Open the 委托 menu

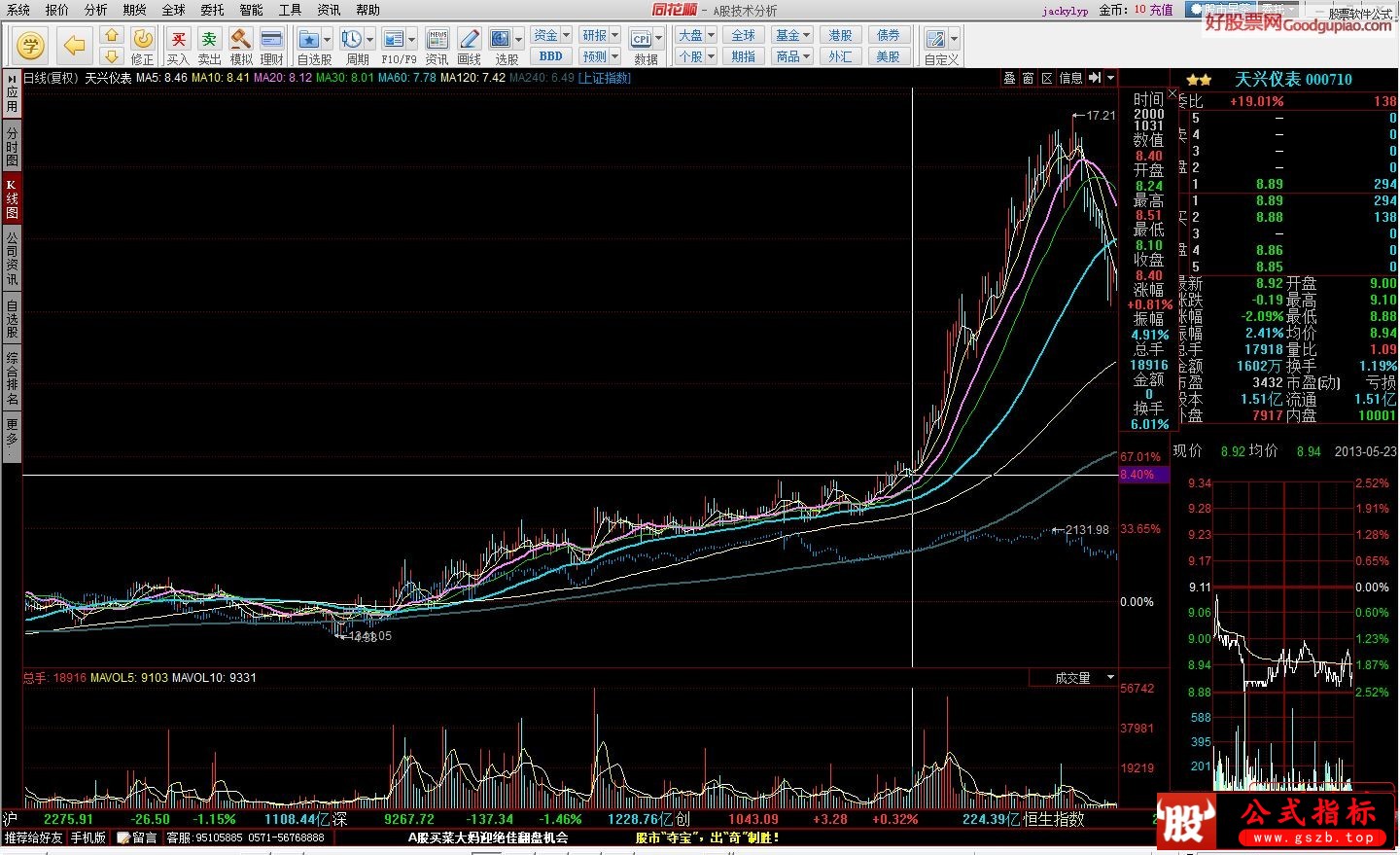pyautogui.click(x=213, y=10)
